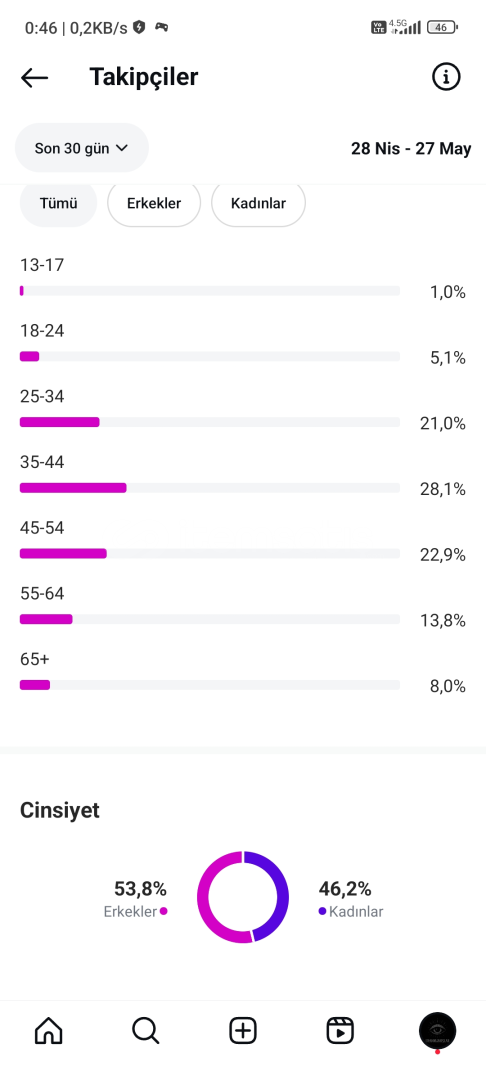
Task: Select the Tümü filter chip
Action: 59,204
